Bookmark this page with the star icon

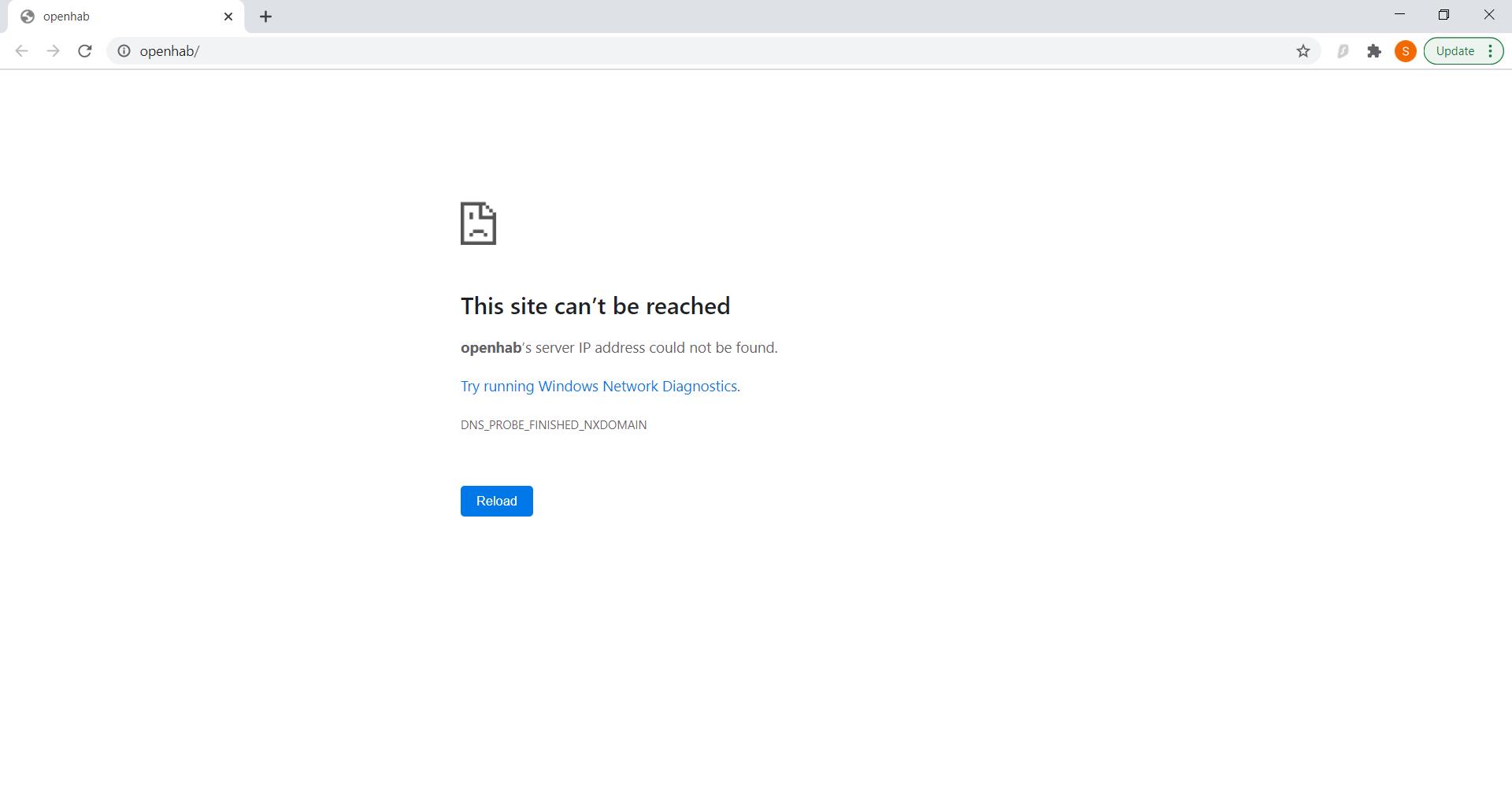pos(1303,51)
